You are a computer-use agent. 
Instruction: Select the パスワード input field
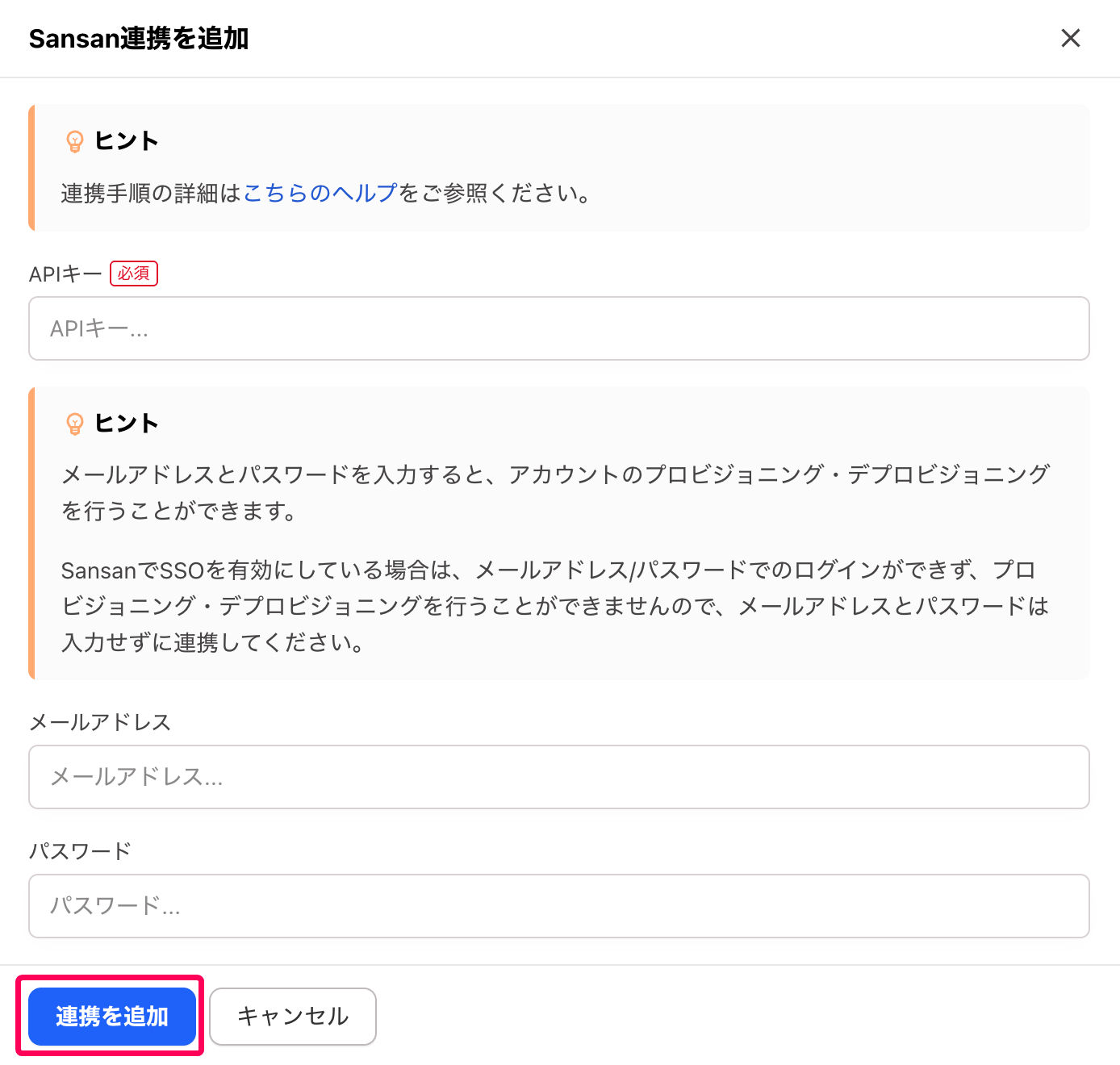tap(559, 906)
